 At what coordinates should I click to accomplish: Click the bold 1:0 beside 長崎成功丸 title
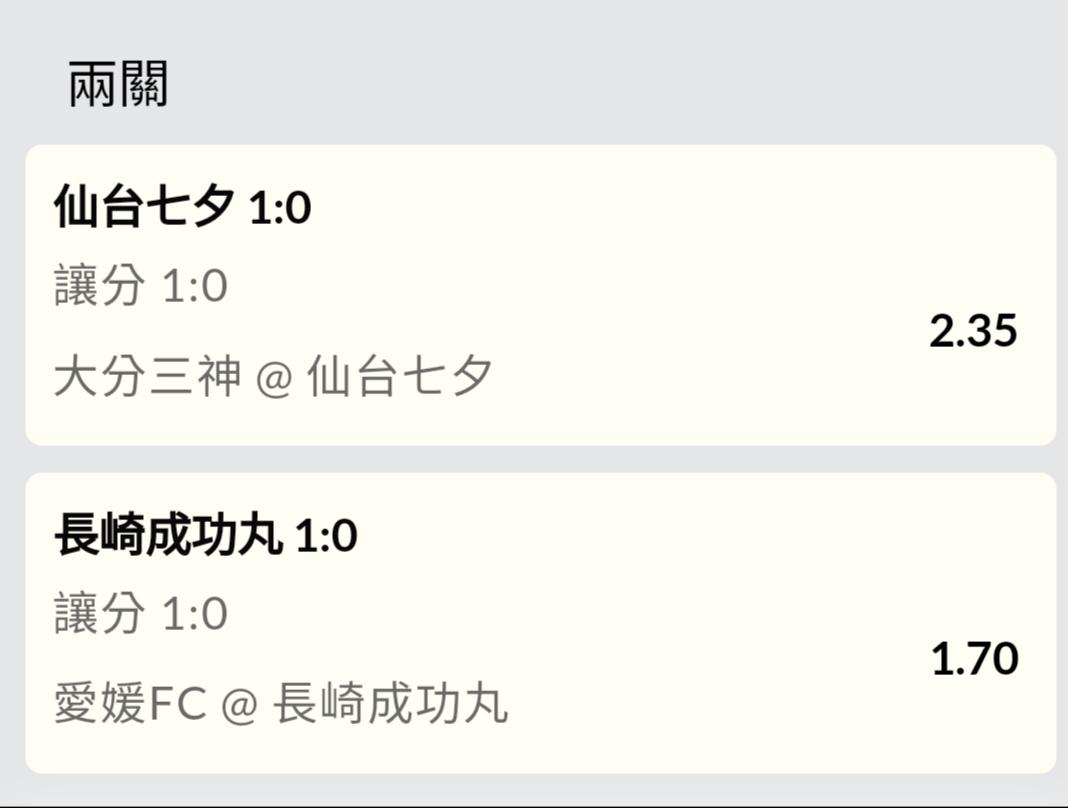click(326, 537)
